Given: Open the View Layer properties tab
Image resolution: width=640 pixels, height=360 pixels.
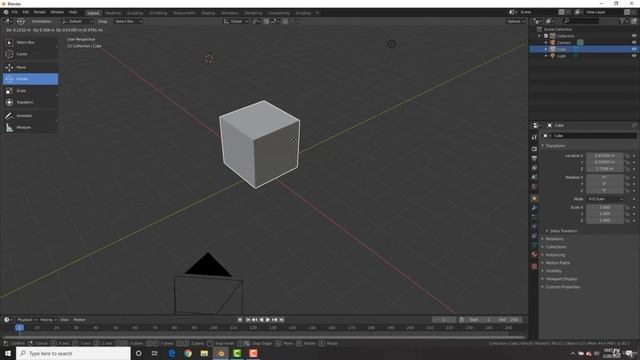Looking at the screenshot, I should coord(534,168).
